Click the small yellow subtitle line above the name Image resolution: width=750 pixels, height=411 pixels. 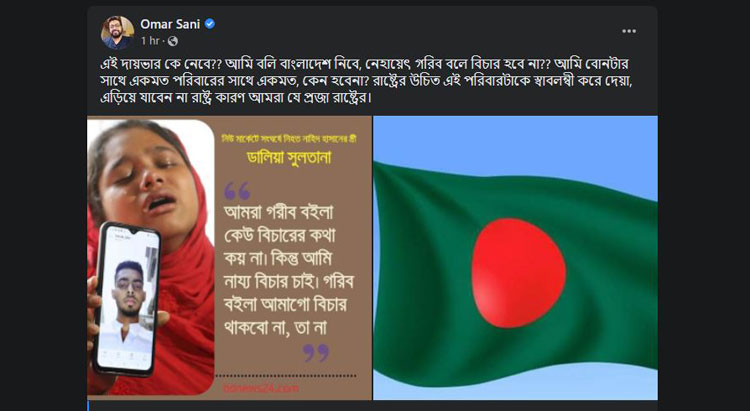coord(290,139)
